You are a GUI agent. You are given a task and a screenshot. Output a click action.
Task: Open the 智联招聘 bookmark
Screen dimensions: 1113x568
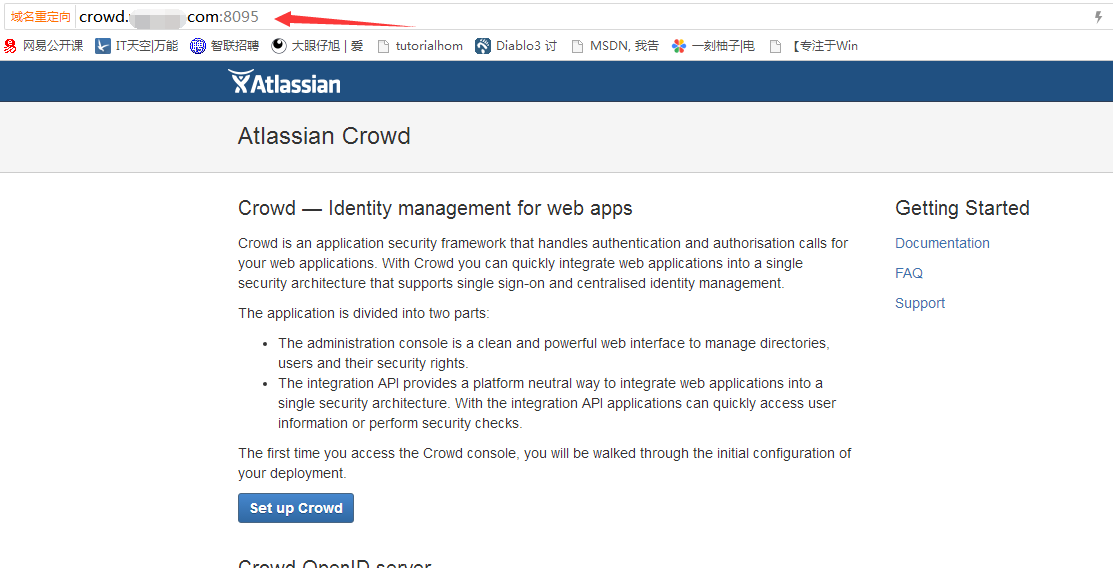click(224, 46)
